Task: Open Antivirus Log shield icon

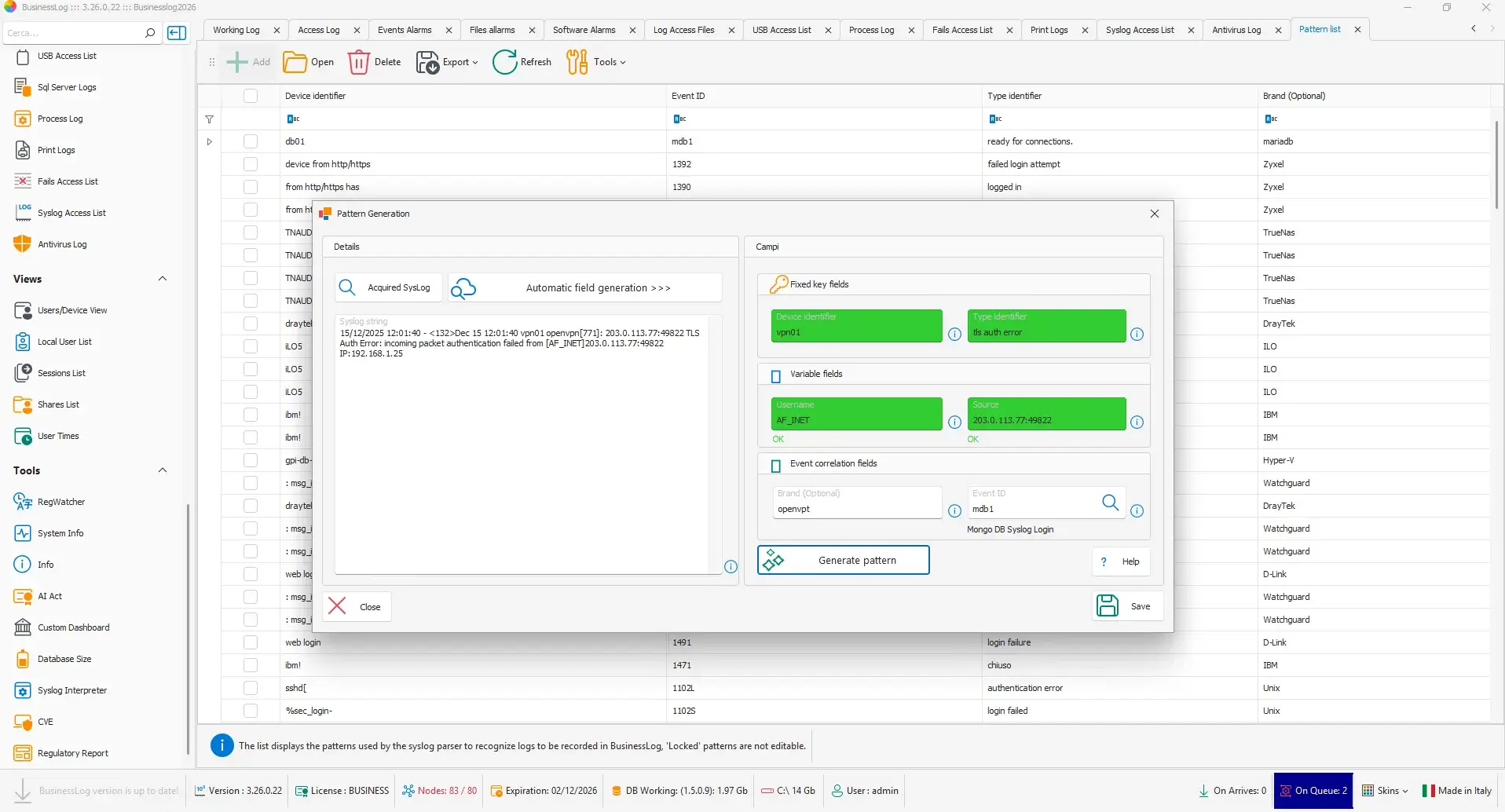Action: 23,244
